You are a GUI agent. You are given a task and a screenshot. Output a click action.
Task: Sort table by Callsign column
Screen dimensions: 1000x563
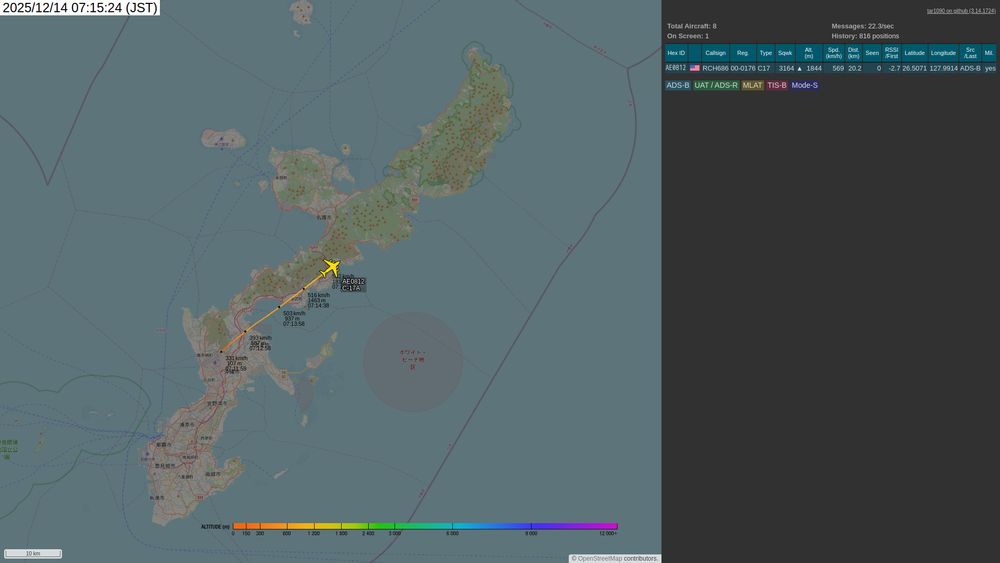[x=715, y=53]
